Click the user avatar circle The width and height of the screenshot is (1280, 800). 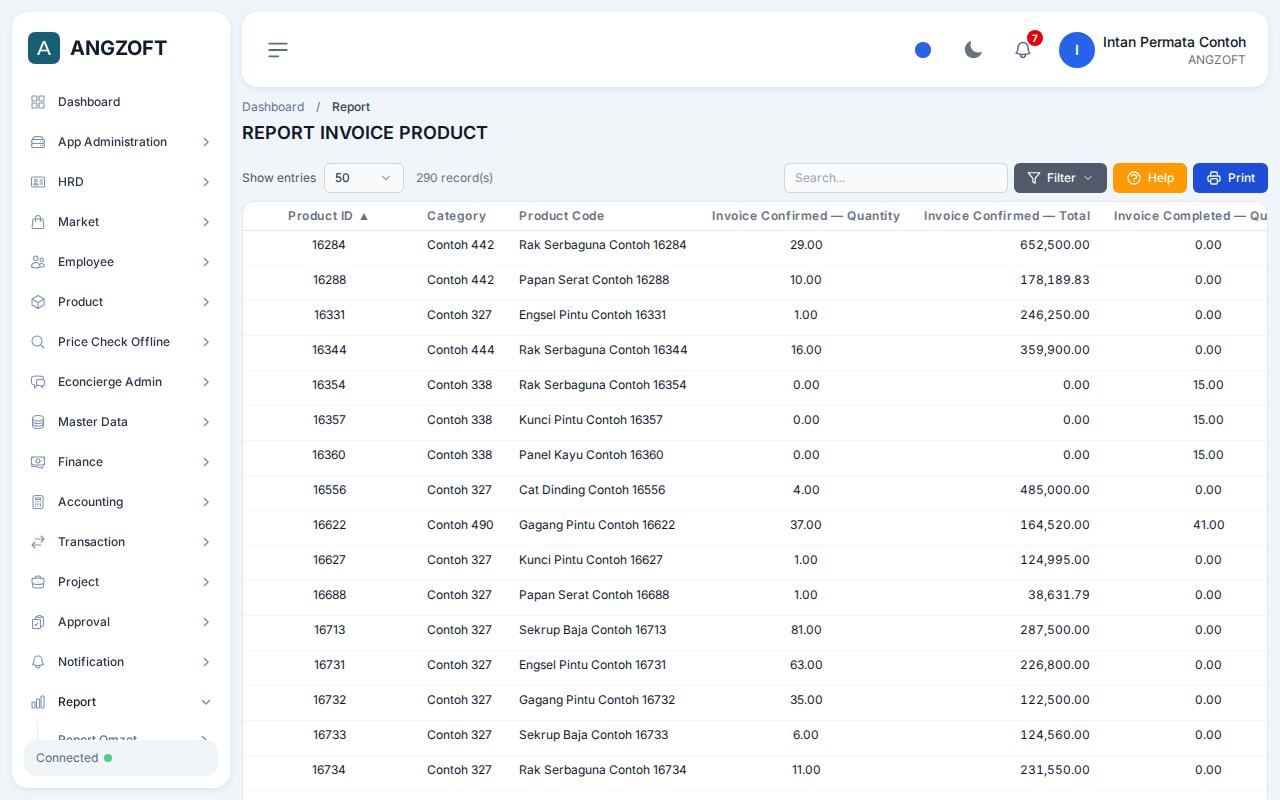[x=1077, y=50]
